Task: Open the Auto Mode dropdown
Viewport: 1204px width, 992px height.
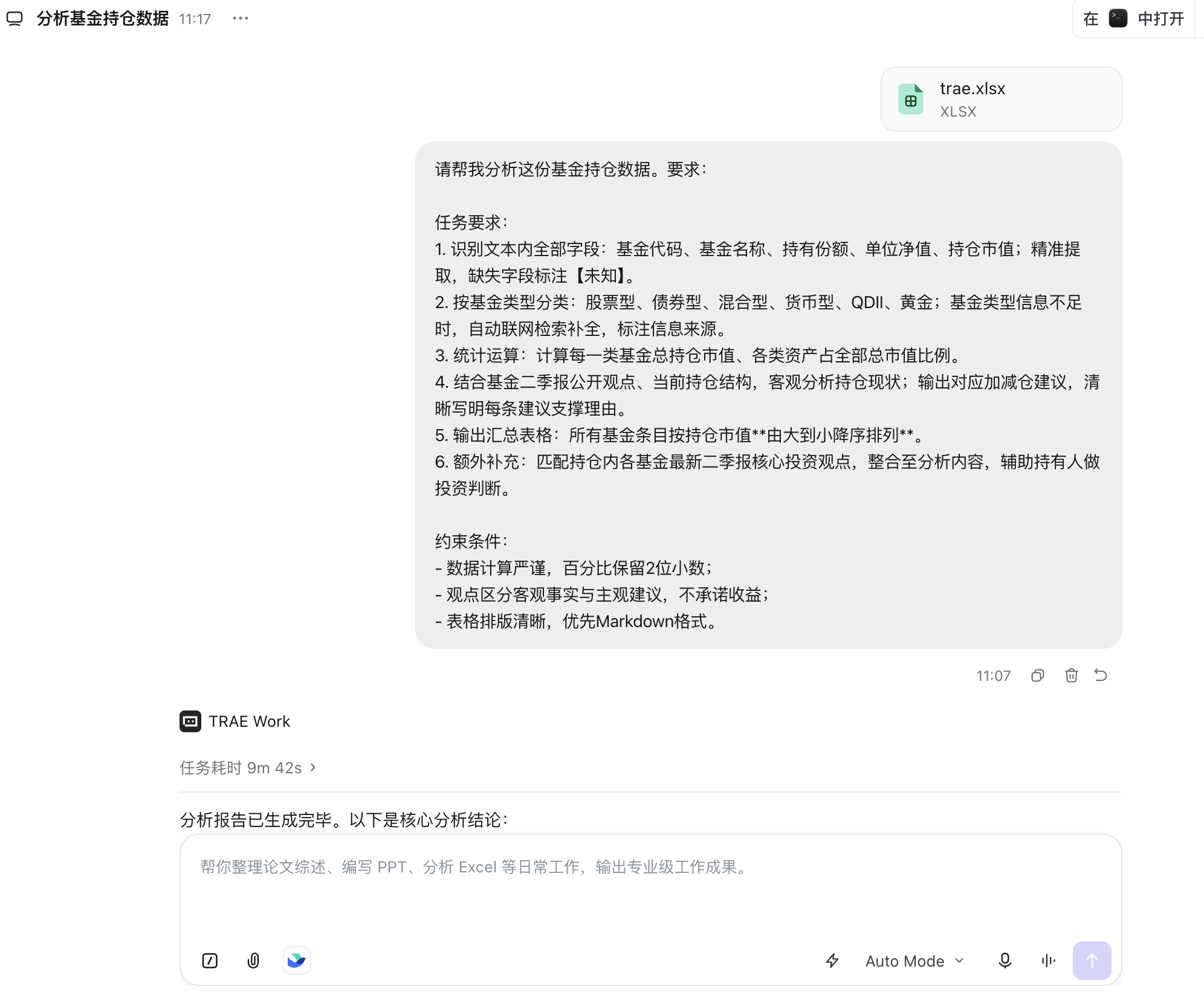Action: click(x=914, y=961)
